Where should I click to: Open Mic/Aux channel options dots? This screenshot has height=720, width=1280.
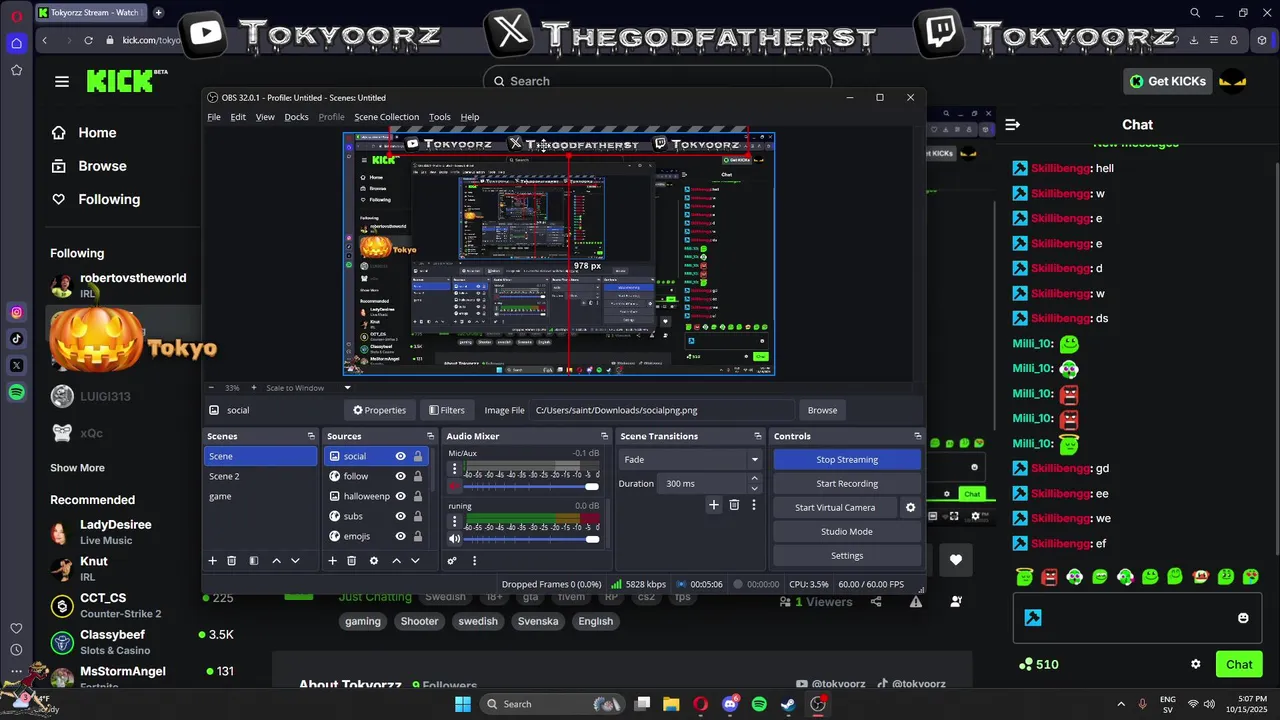[x=454, y=468]
